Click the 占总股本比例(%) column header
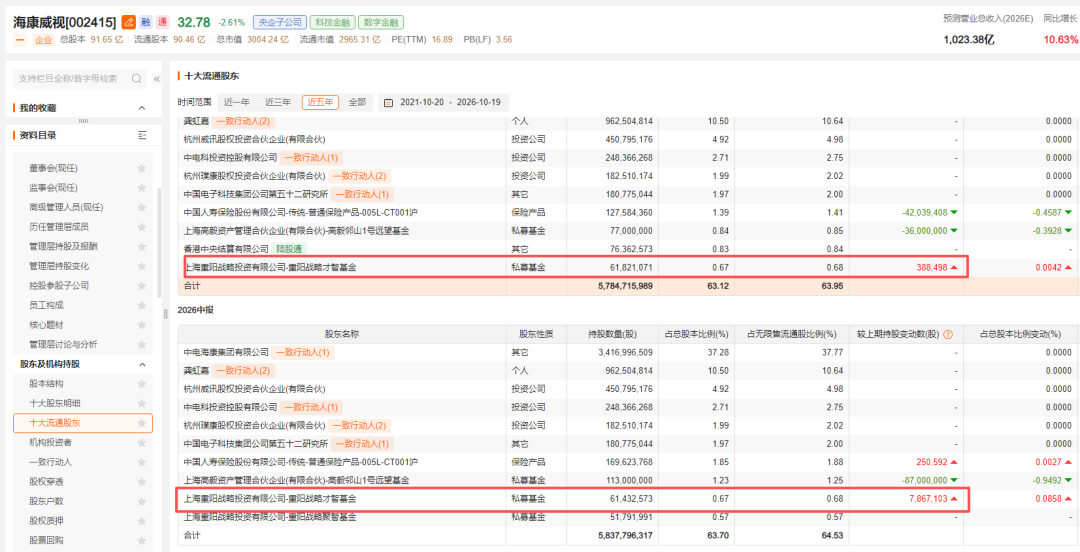The height and width of the screenshot is (552, 1080). point(696,334)
